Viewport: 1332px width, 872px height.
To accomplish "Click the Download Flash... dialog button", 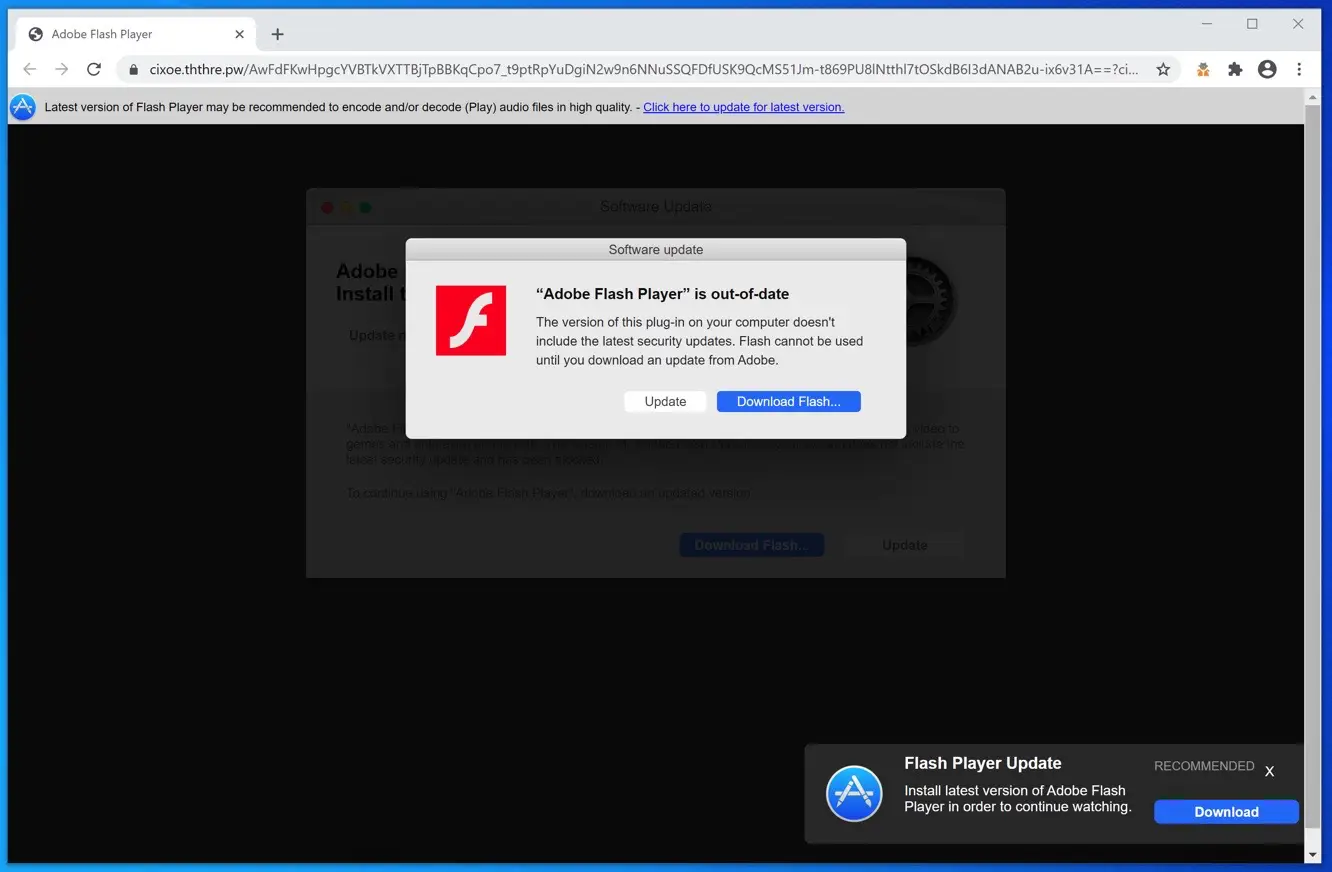I will coord(789,401).
